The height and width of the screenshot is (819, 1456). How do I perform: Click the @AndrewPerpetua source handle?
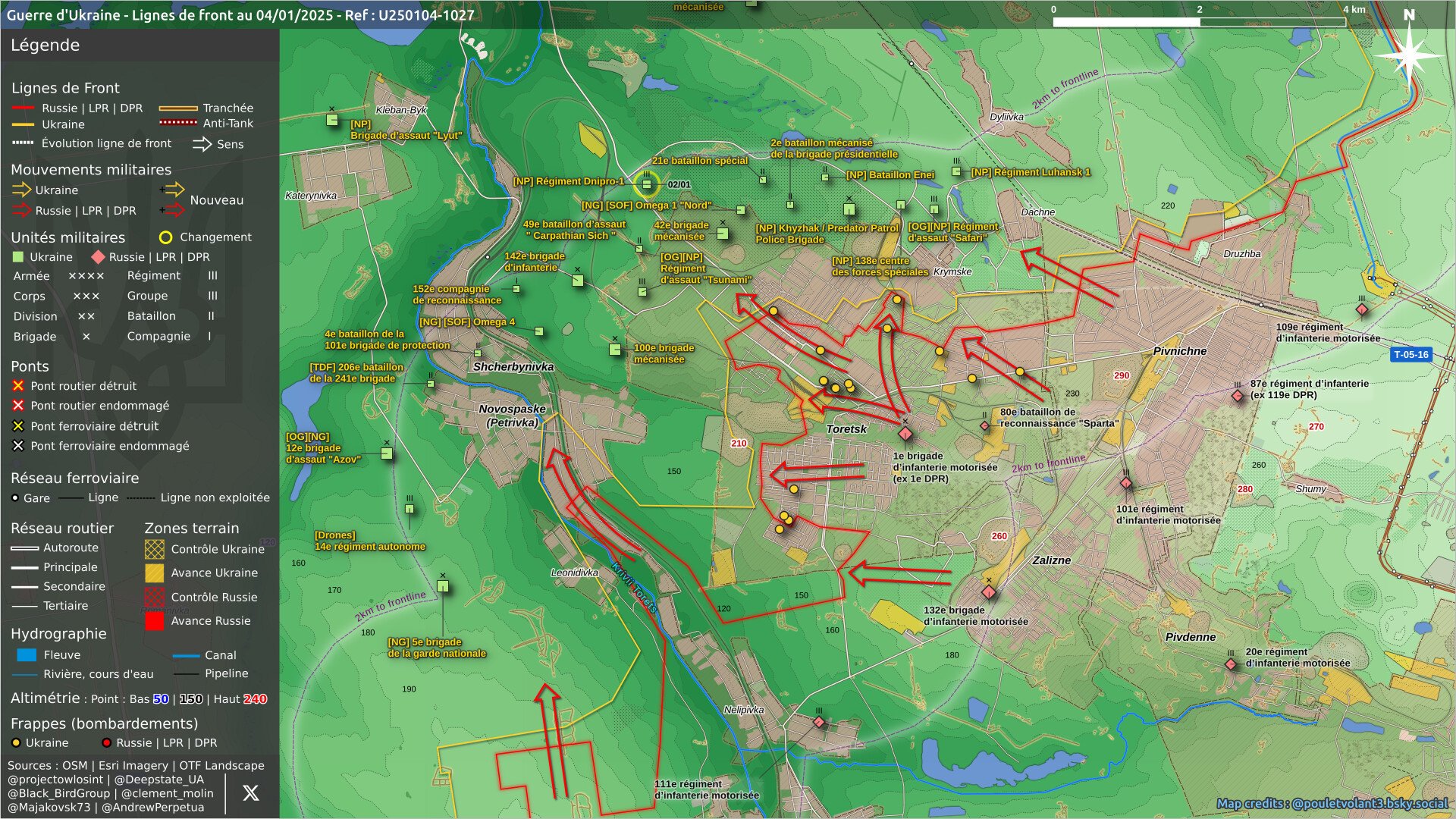pyautogui.click(x=152, y=808)
